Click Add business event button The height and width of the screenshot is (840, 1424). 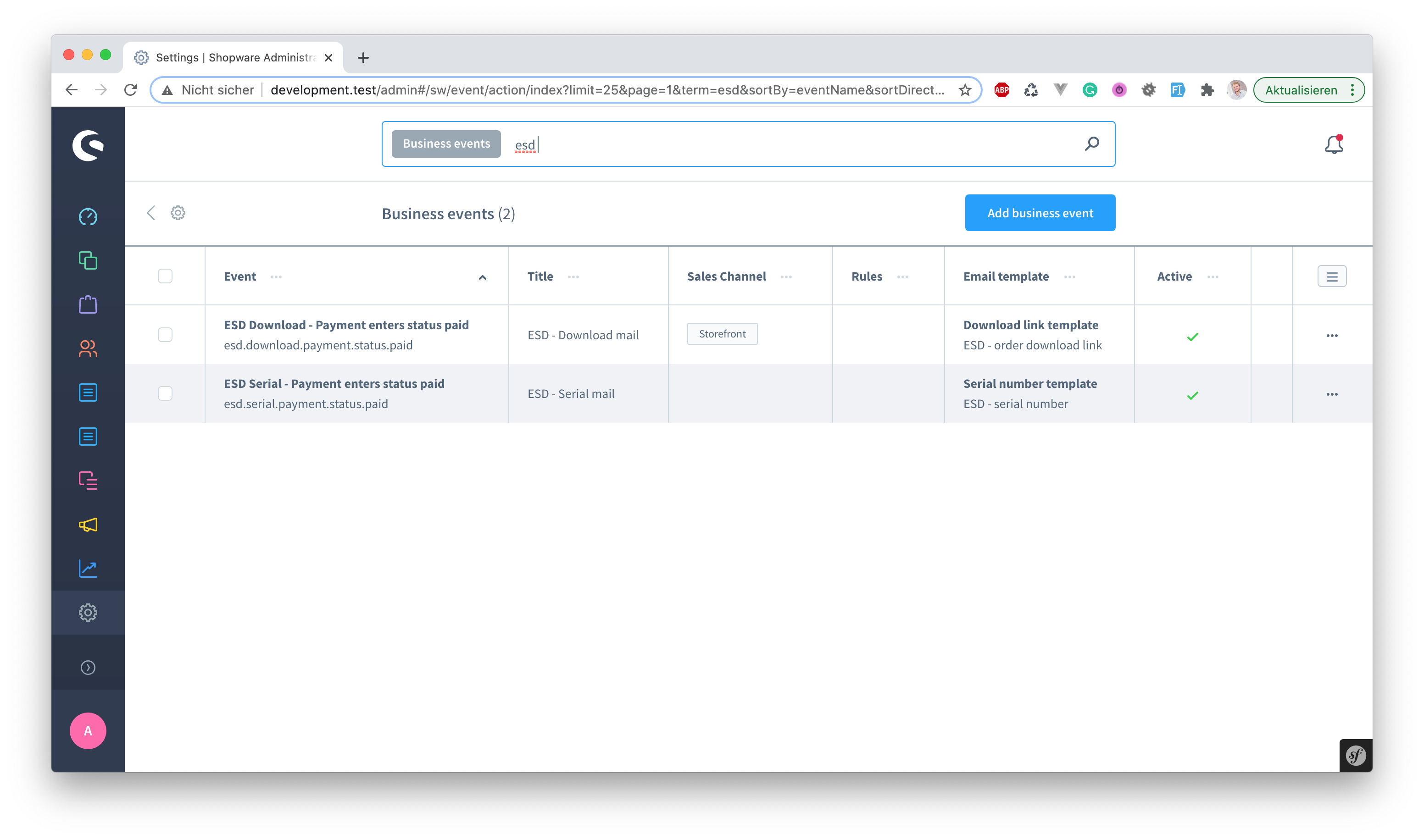tap(1040, 213)
